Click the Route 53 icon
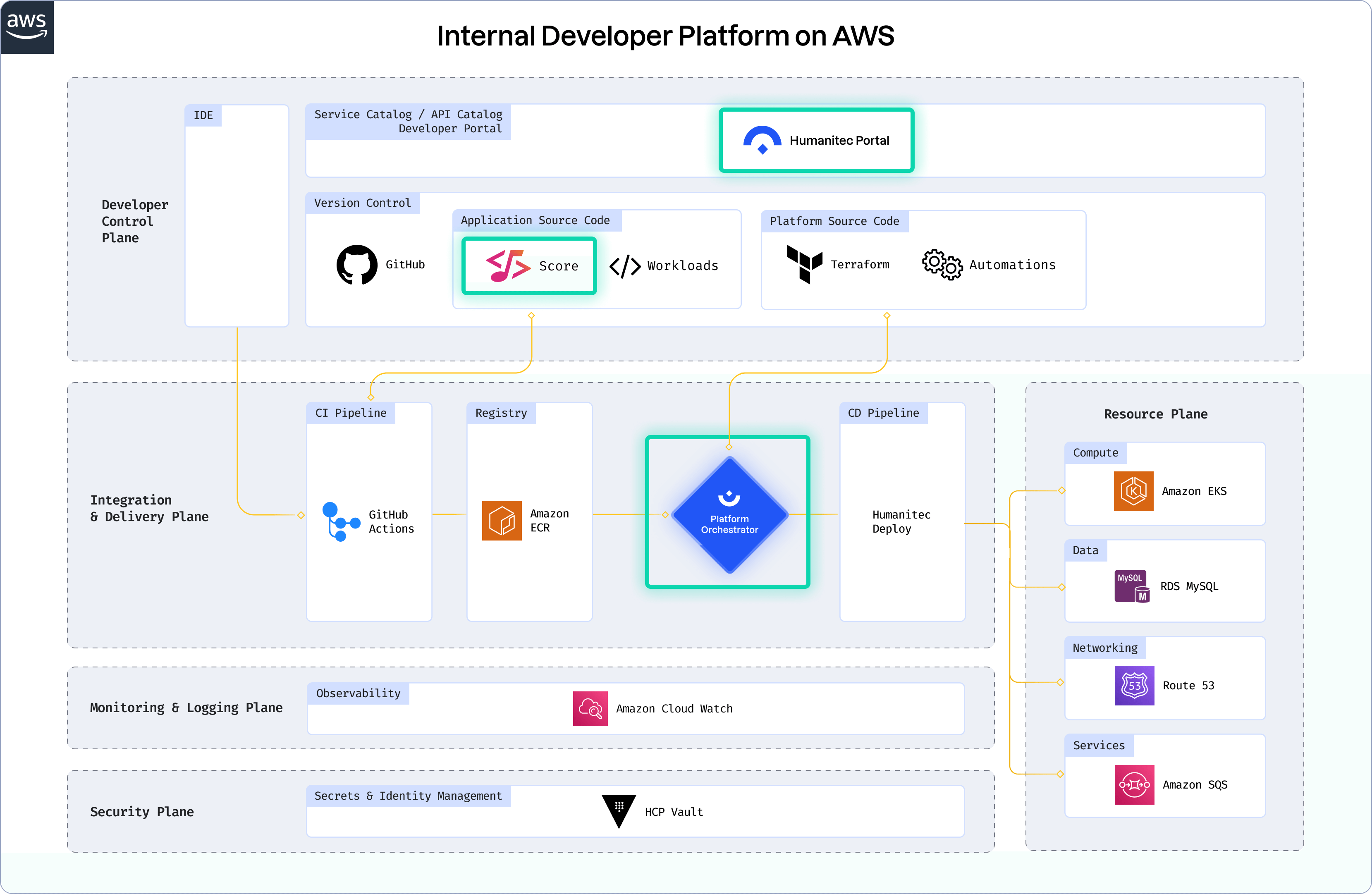Screen dimensions: 1372x894 point(1134,685)
